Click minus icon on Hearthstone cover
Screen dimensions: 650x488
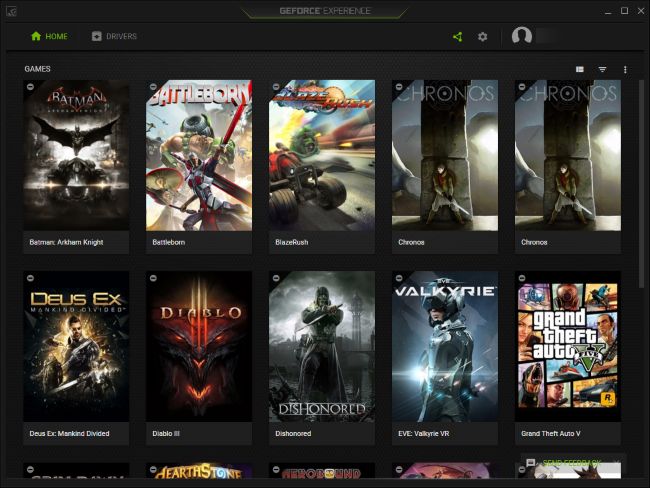153,469
